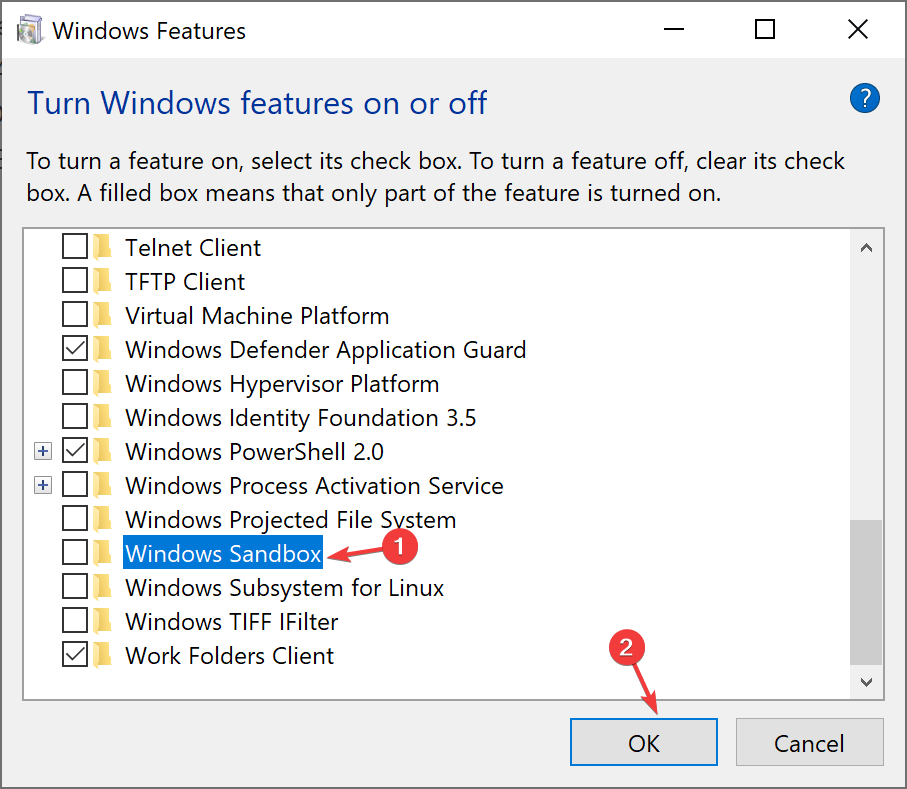Uncheck the Work Folders Client checkbox
907x789 pixels.
tap(75, 654)
